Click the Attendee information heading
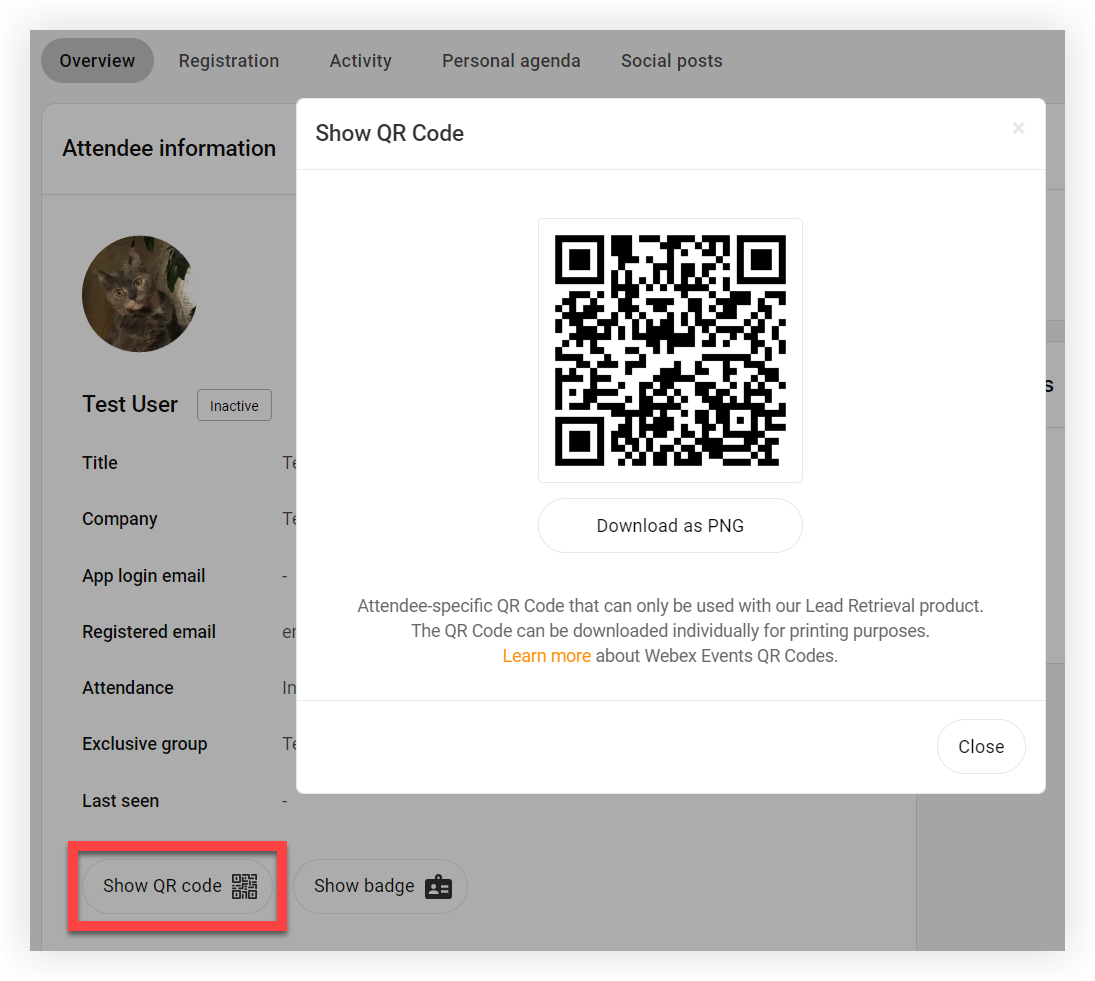The width and height of the screenshot is (1095, 981). click(x=169, y=148)
